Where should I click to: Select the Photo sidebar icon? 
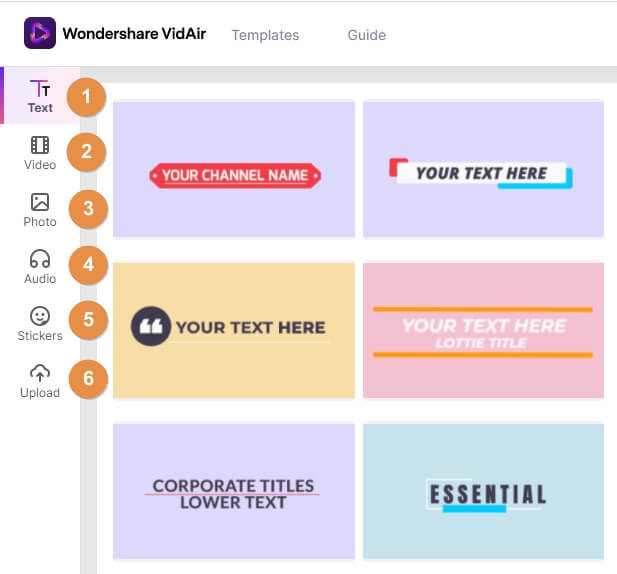coord(40,202)
